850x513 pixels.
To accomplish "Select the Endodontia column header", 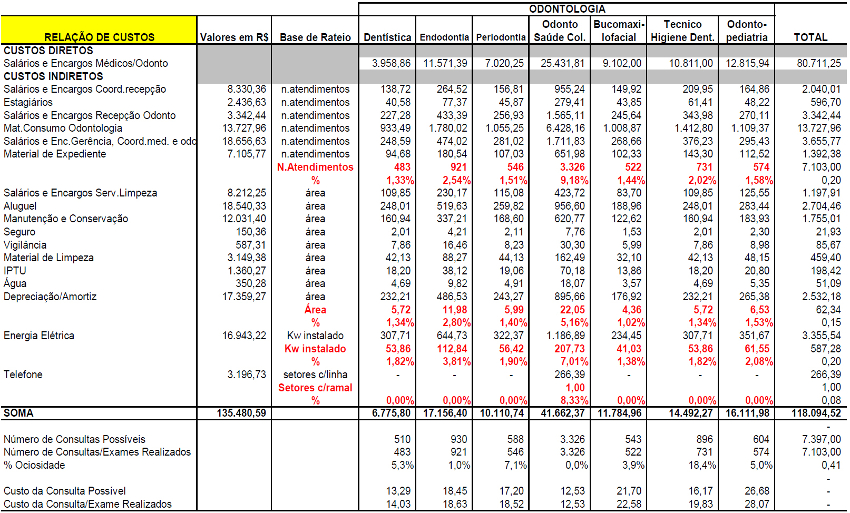I will coord(445,37).
